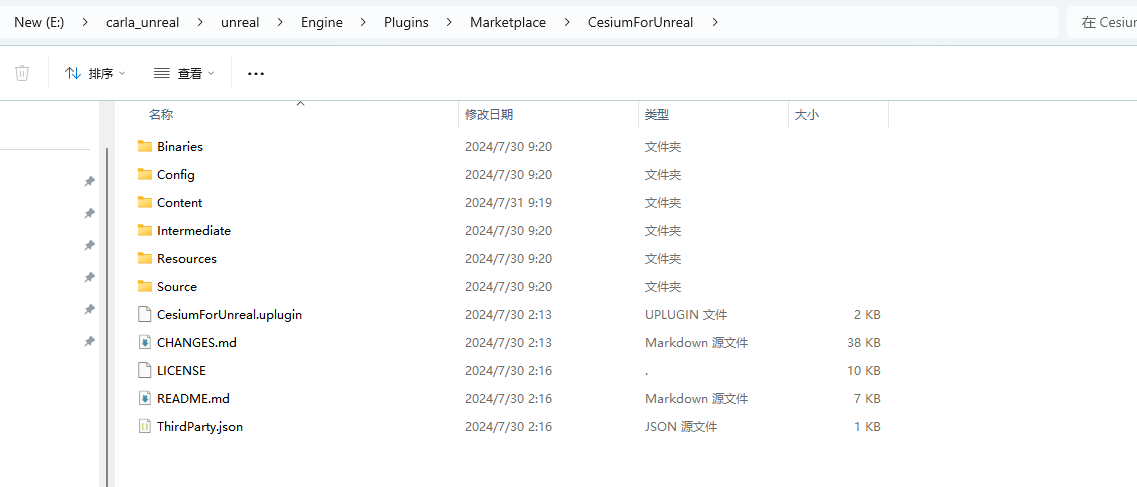Open the sort (排序) dropdown

[x=96, y=73]
